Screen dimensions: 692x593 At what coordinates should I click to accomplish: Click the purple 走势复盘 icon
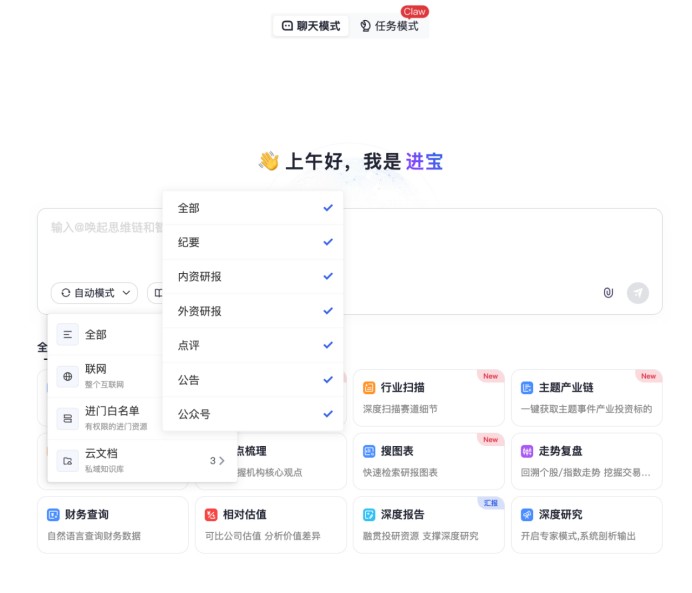[x=527, y=451]
